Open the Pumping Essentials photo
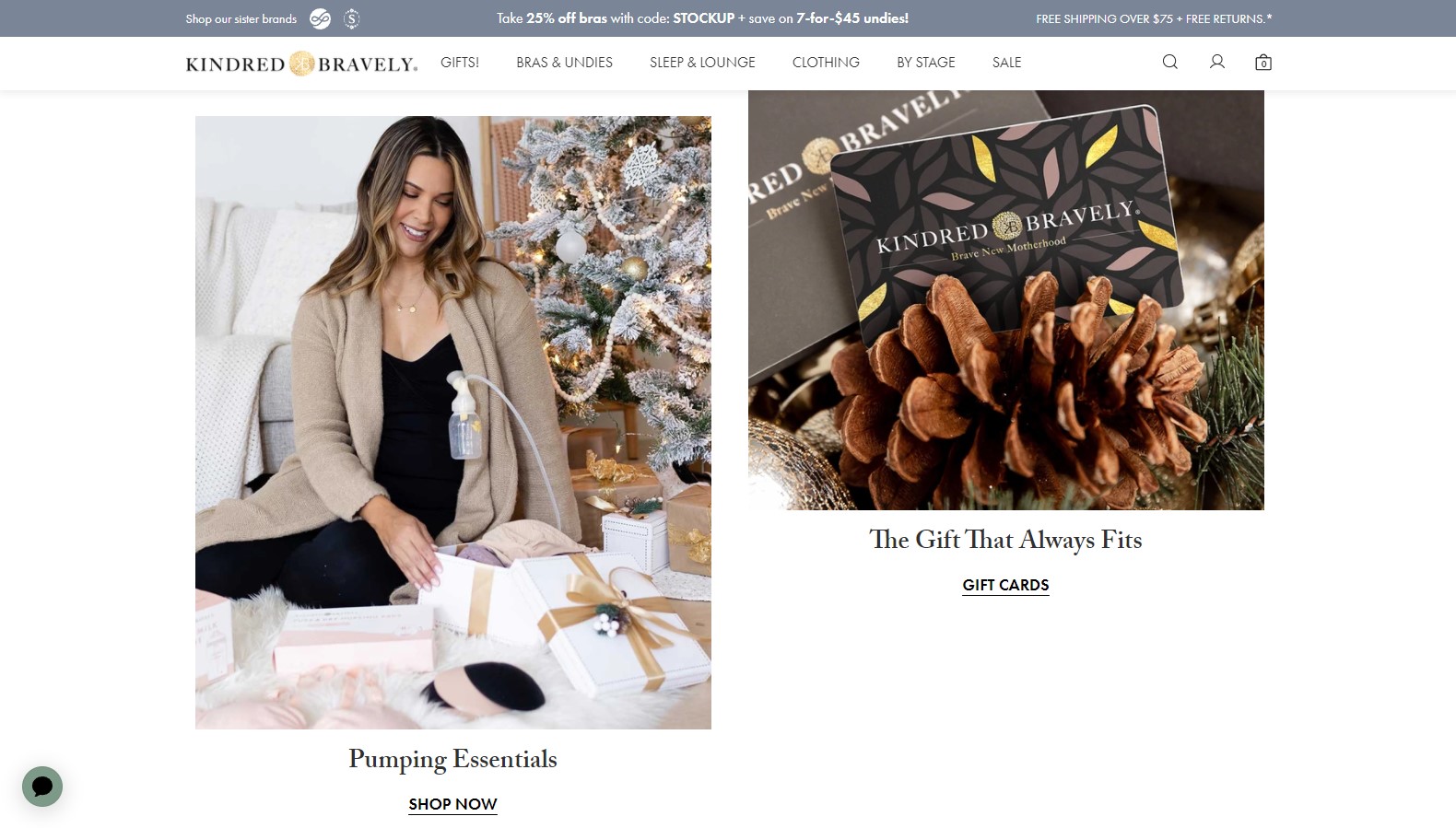1456x828 pixels. click(x=453, y=423)
